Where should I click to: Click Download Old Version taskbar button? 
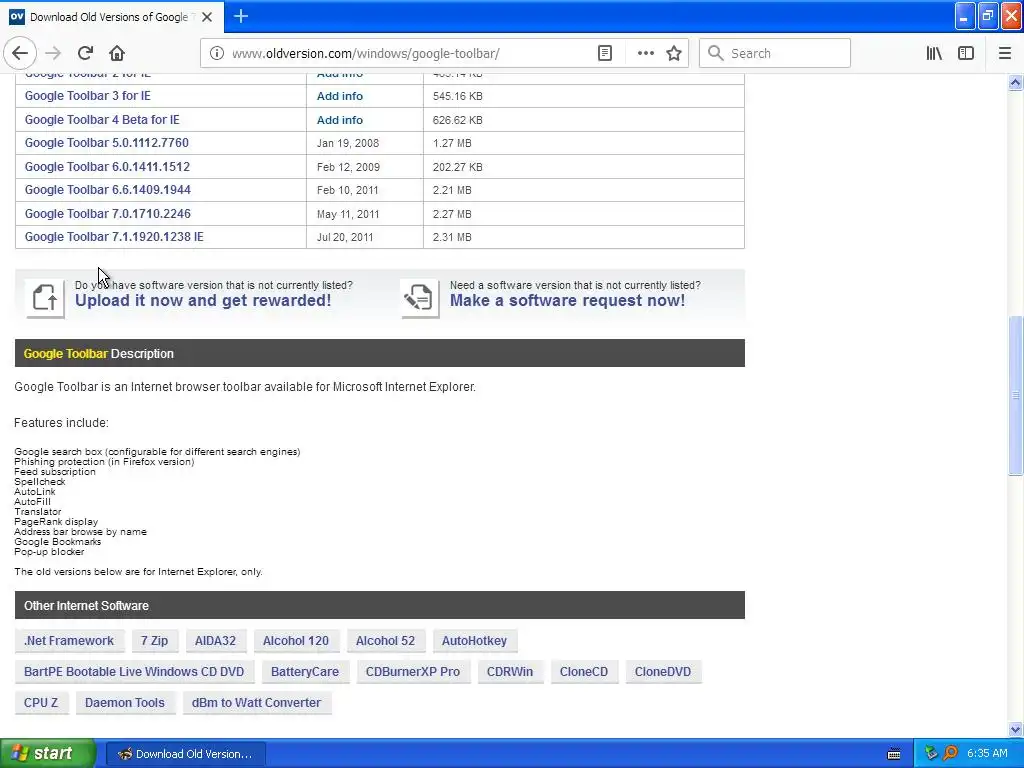185,754
